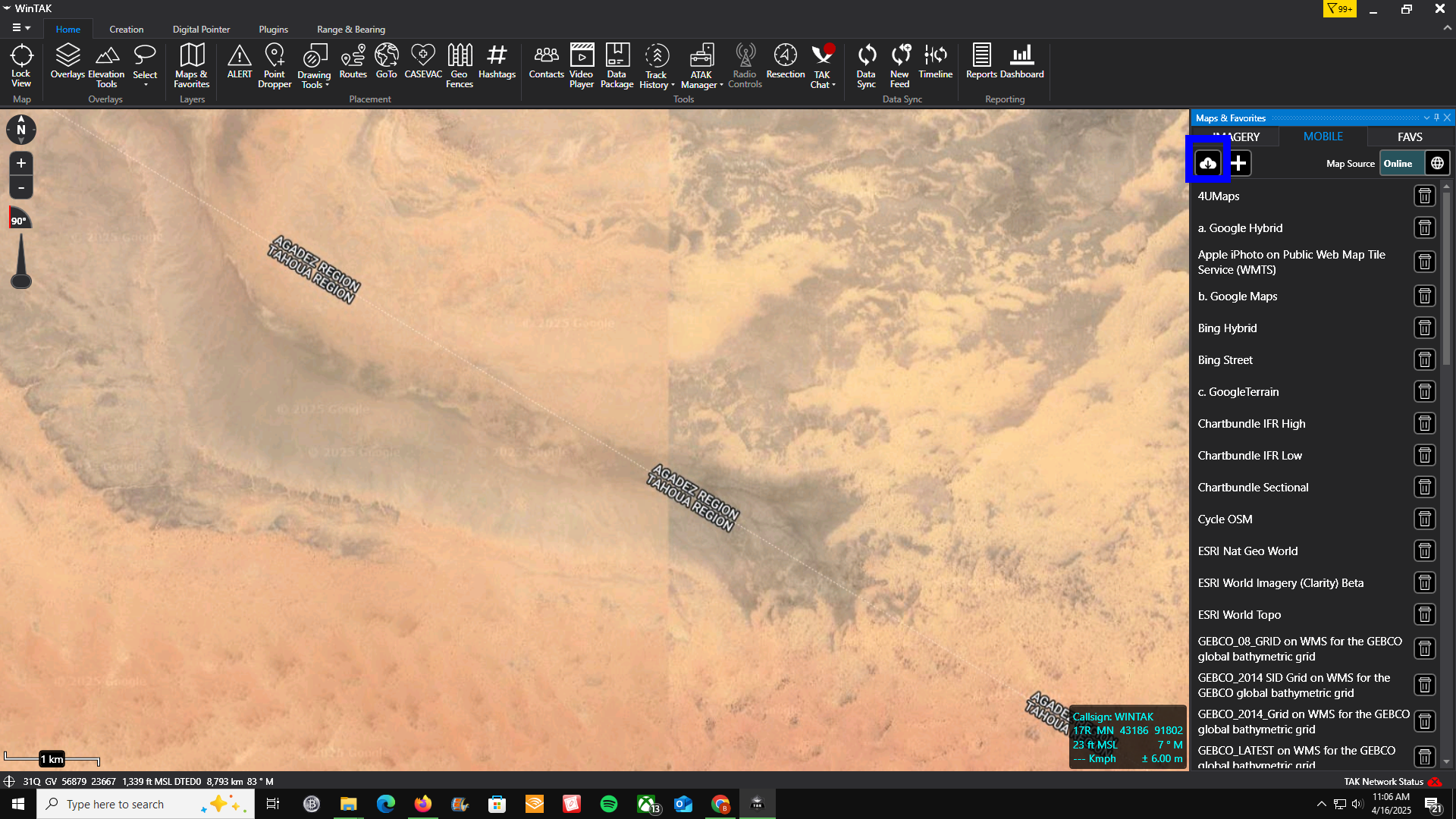Switch to the Home ribbon tab
Viewport: 1456px width, 819px height.
(67, 29)
